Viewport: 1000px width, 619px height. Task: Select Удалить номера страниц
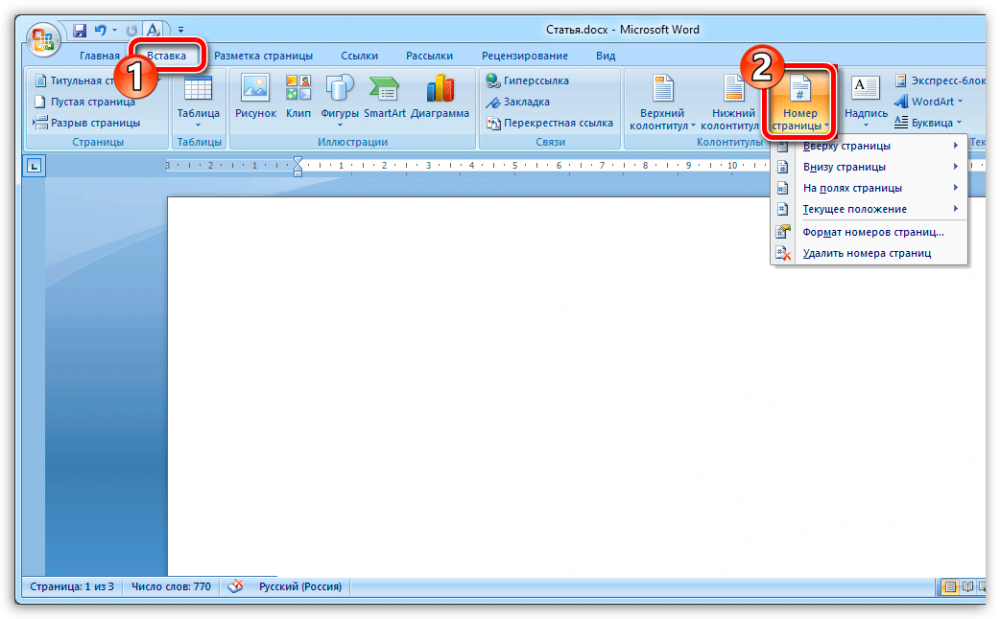point(869,253)
